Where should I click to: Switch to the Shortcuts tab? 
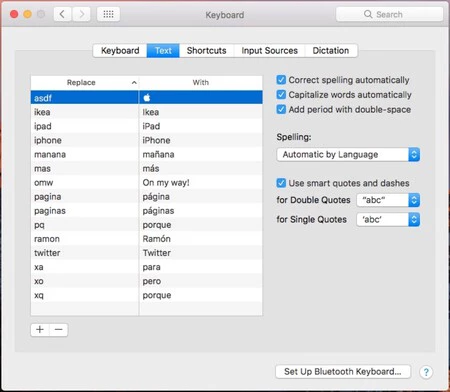(x=206, y=51)
